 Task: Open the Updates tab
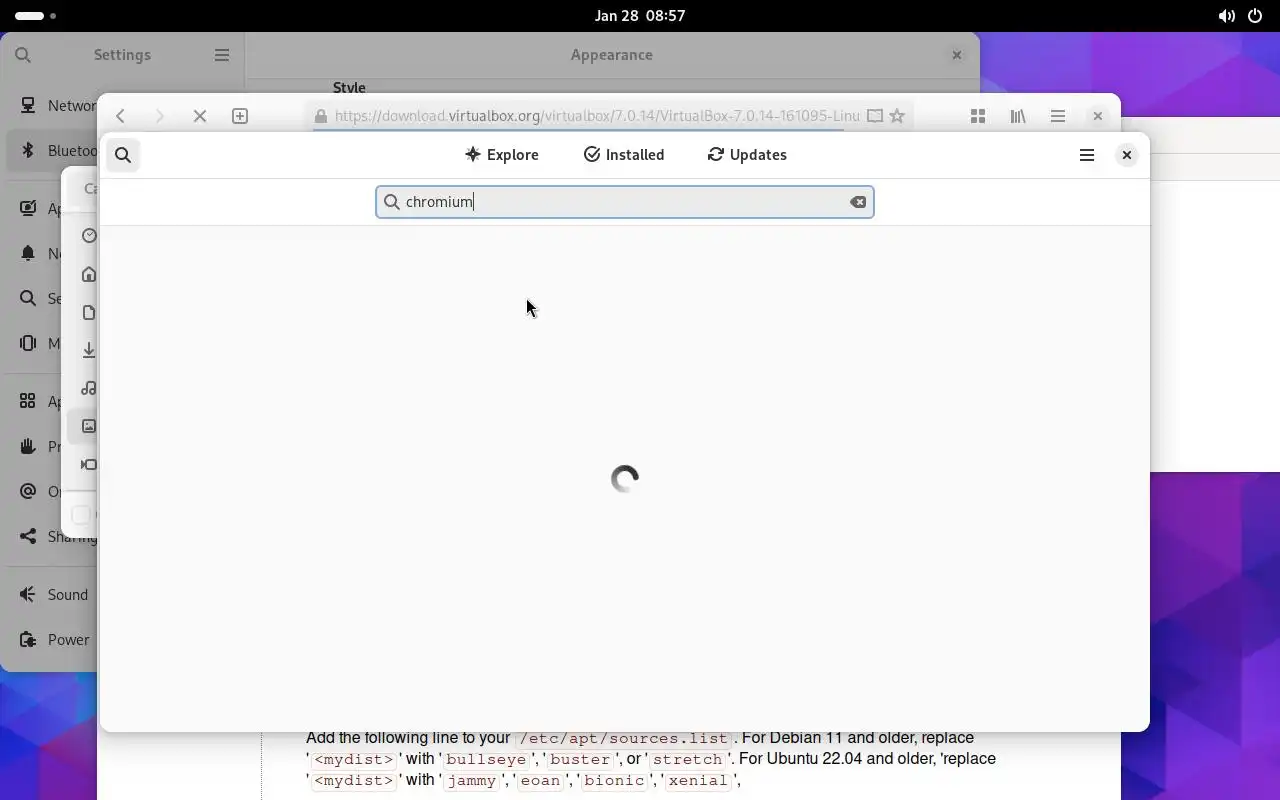[x=747, y=155]
